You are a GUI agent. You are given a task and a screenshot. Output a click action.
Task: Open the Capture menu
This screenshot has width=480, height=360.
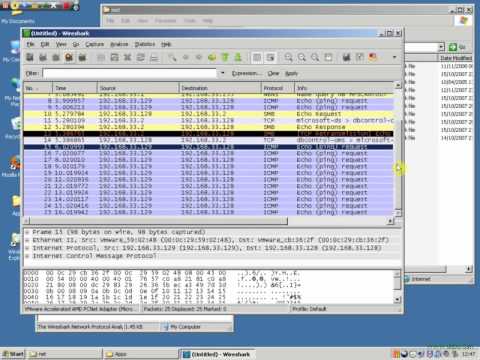coord(95,44)
